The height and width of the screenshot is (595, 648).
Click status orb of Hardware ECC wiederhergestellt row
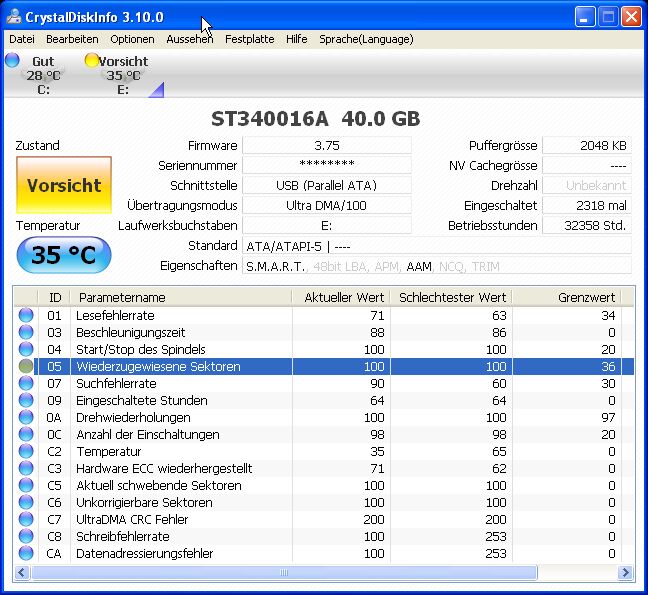click(x=26, y=468)
